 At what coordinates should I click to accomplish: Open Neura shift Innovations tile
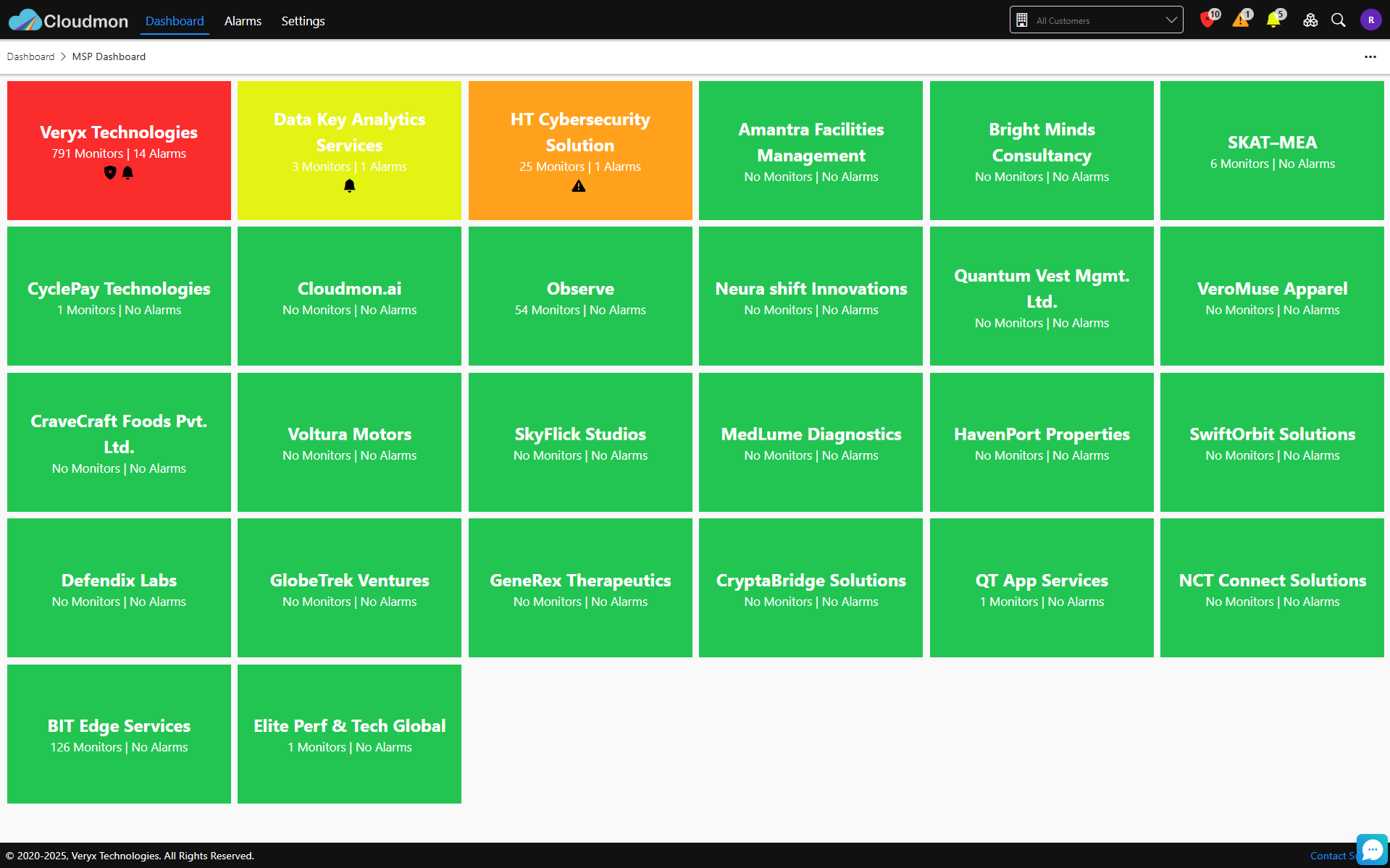pyautogui.click(x=811, y=296)
